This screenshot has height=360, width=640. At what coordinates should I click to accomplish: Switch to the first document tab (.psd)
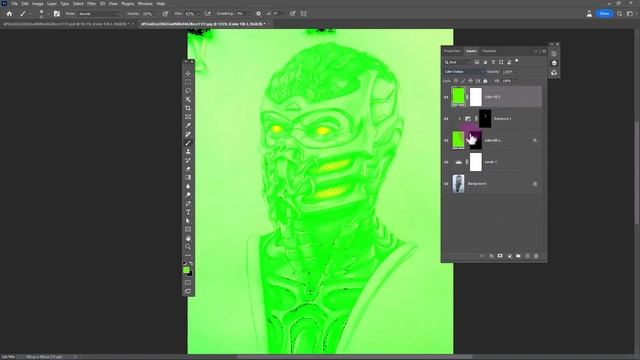click(66, 24)
